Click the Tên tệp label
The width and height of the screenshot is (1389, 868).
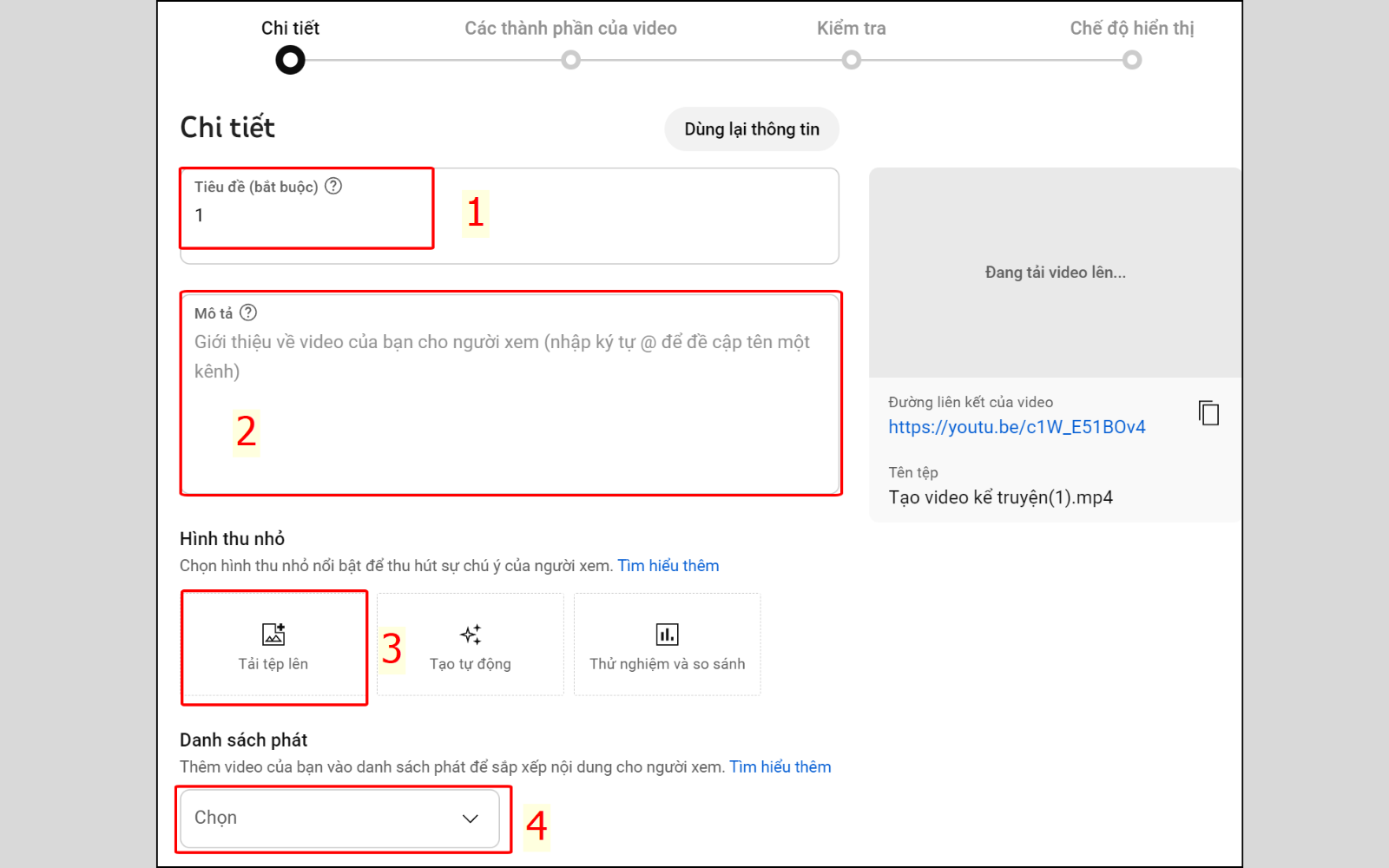point(913,472)
